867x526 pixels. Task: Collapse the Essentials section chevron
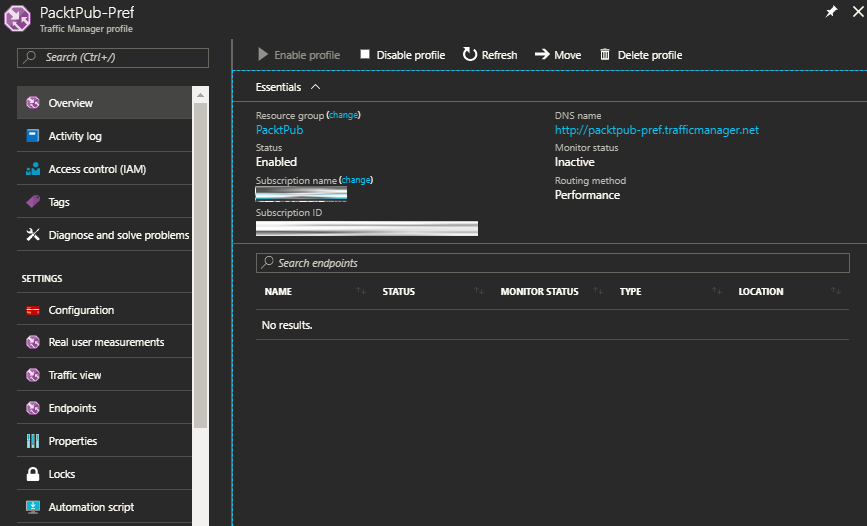point(315,87)
